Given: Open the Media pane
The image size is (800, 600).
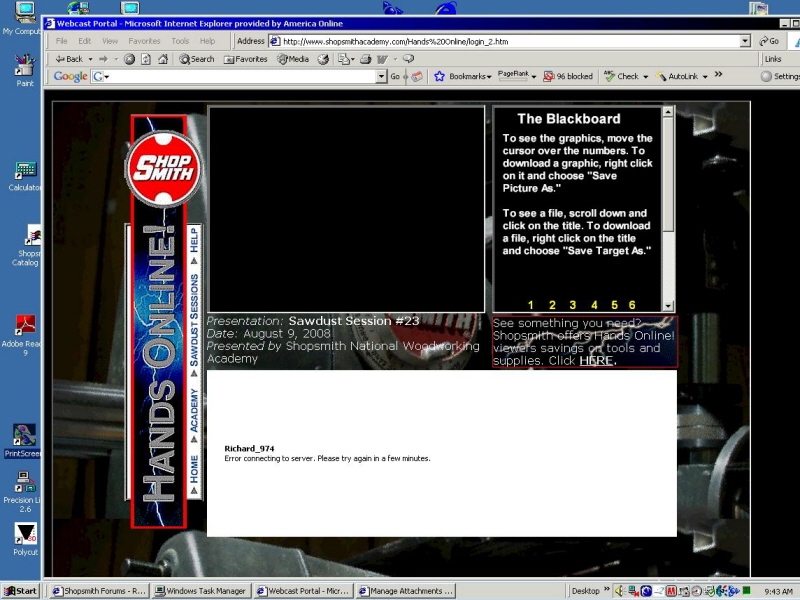Looking at the screenshot, I should (293, 59).
